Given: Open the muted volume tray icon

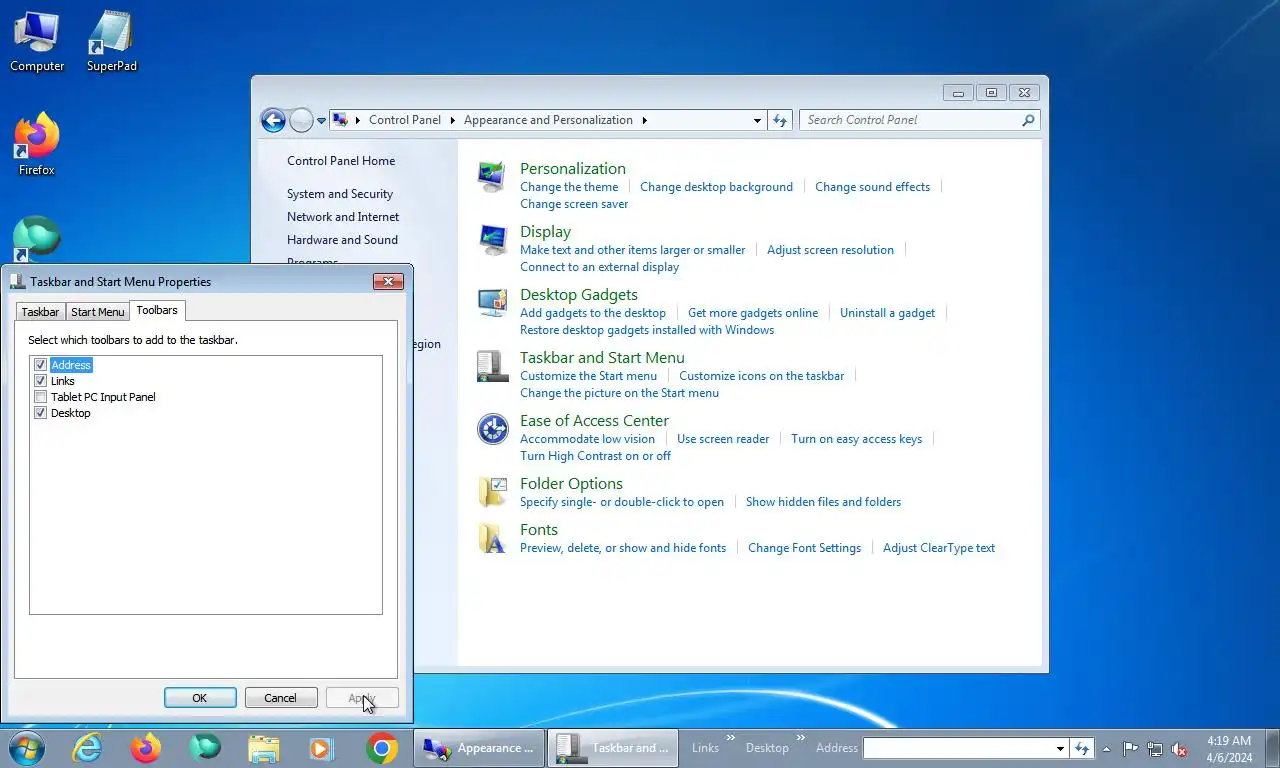Looking at the screenshot, I should point(1180,748).
